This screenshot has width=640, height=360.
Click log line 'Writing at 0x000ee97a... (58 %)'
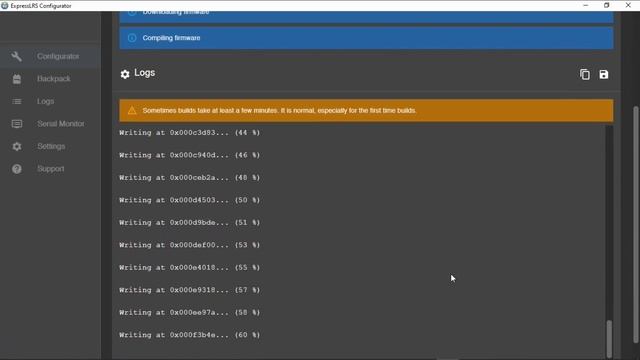pos(189,312)
